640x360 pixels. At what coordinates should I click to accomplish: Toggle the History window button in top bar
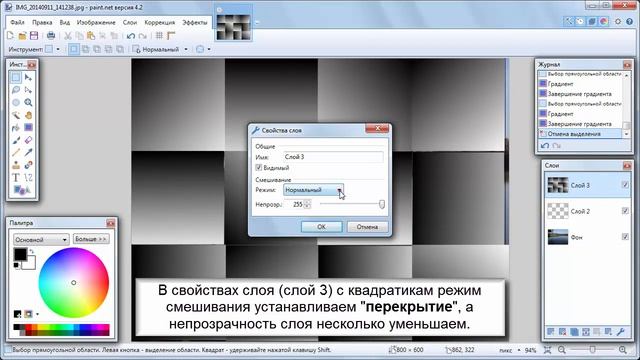[x=580, y=21]
